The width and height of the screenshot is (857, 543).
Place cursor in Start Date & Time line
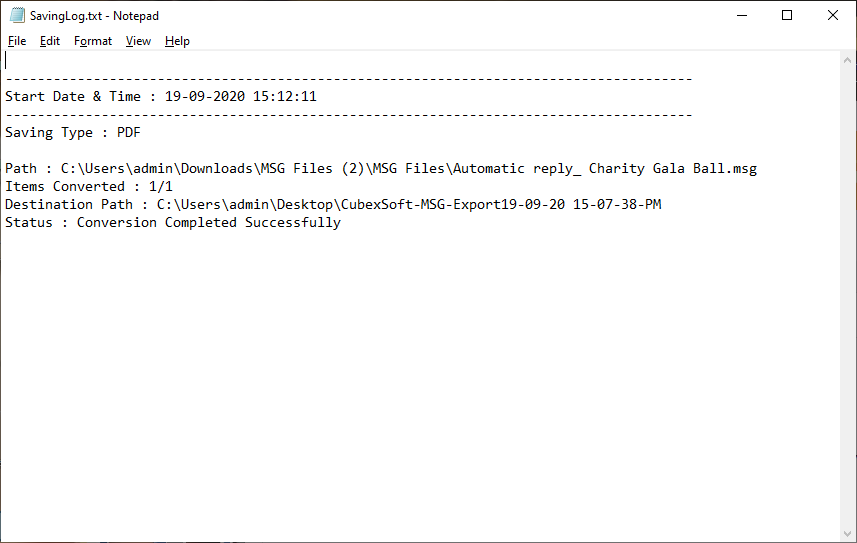pyautogui.click(x=161, y=97)
